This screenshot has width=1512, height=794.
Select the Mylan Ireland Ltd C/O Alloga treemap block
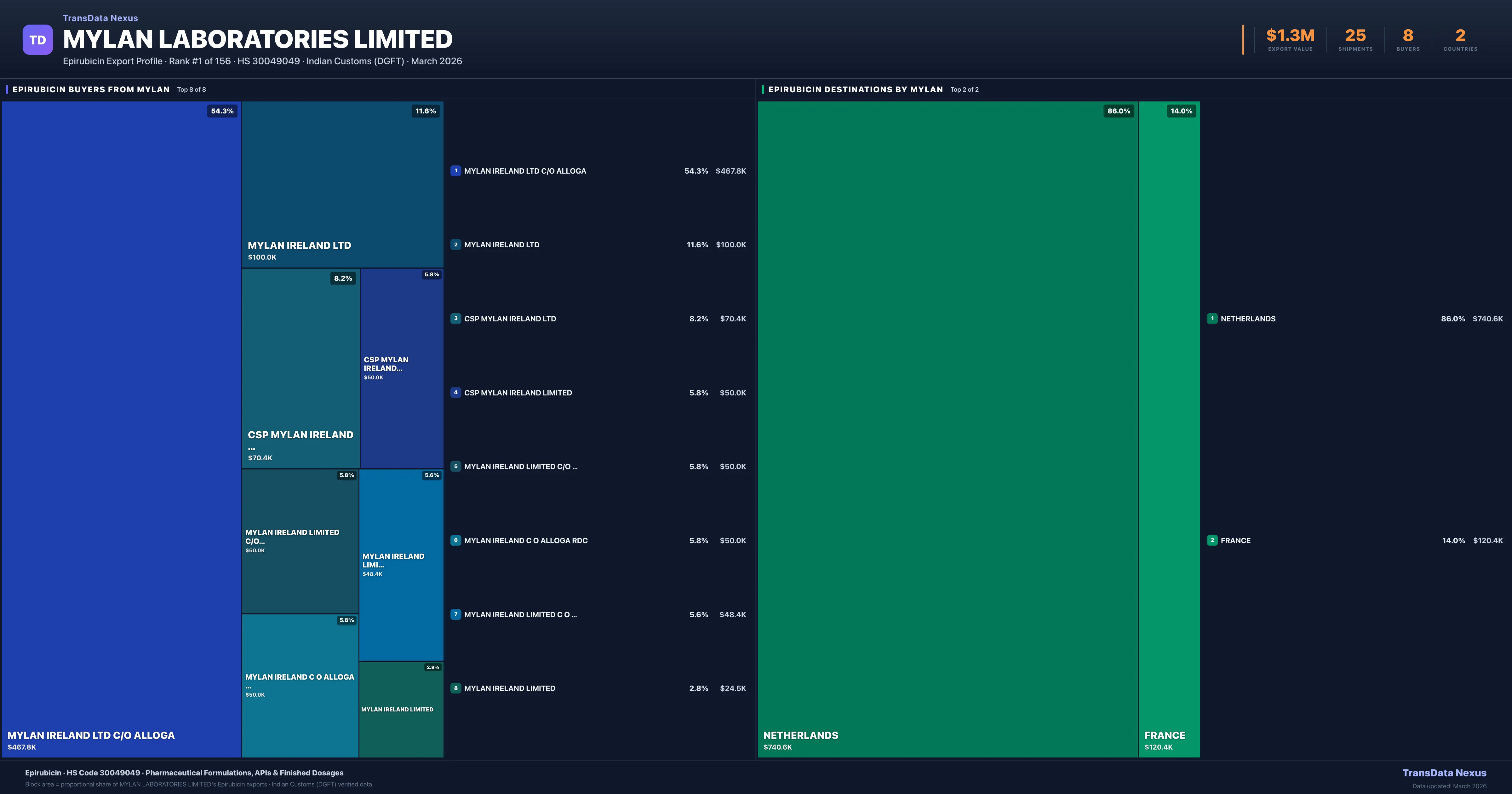(122, 429)
